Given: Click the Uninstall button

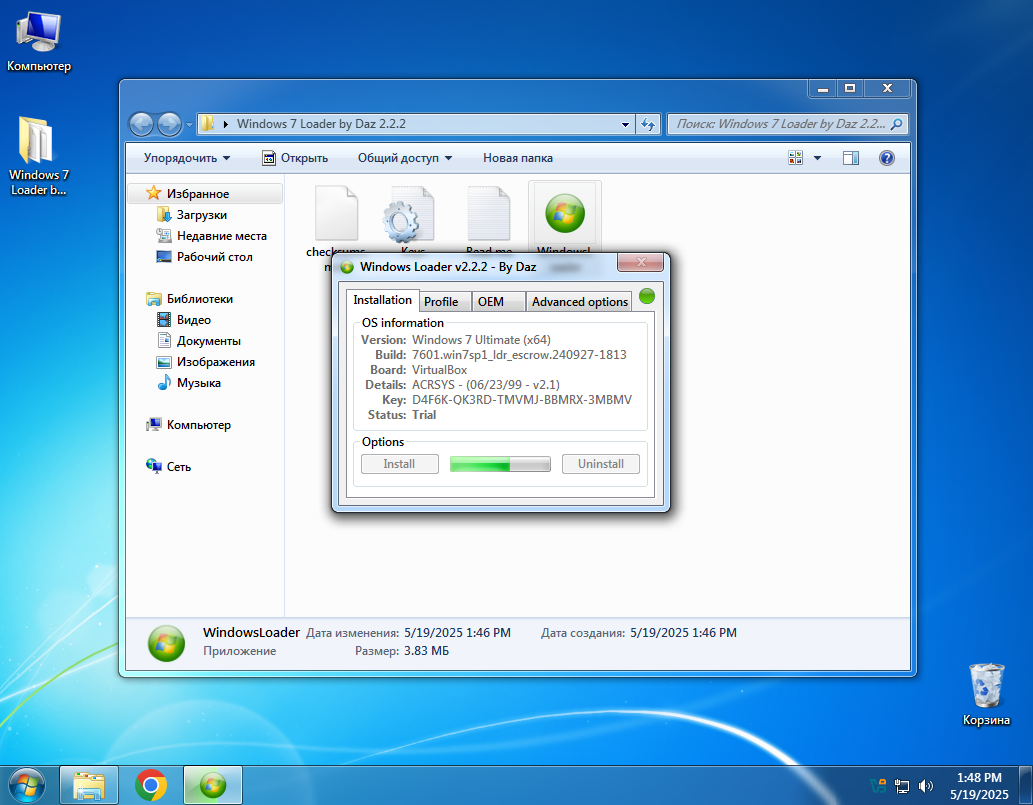Looking at the screenshot, I should click(x=600, y=463).
